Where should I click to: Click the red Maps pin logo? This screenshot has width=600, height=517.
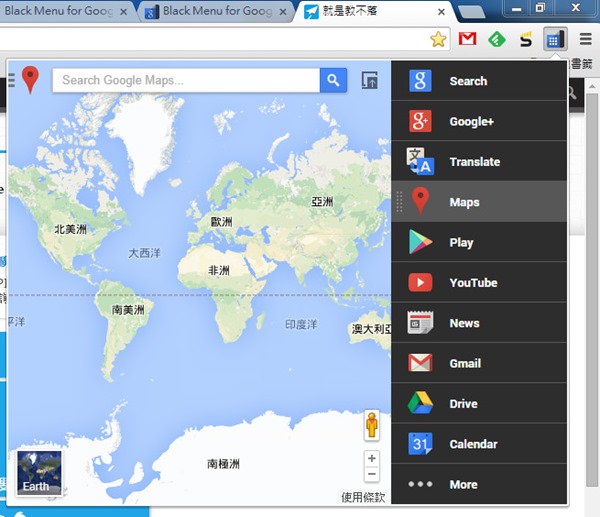(x=30, y=80)
